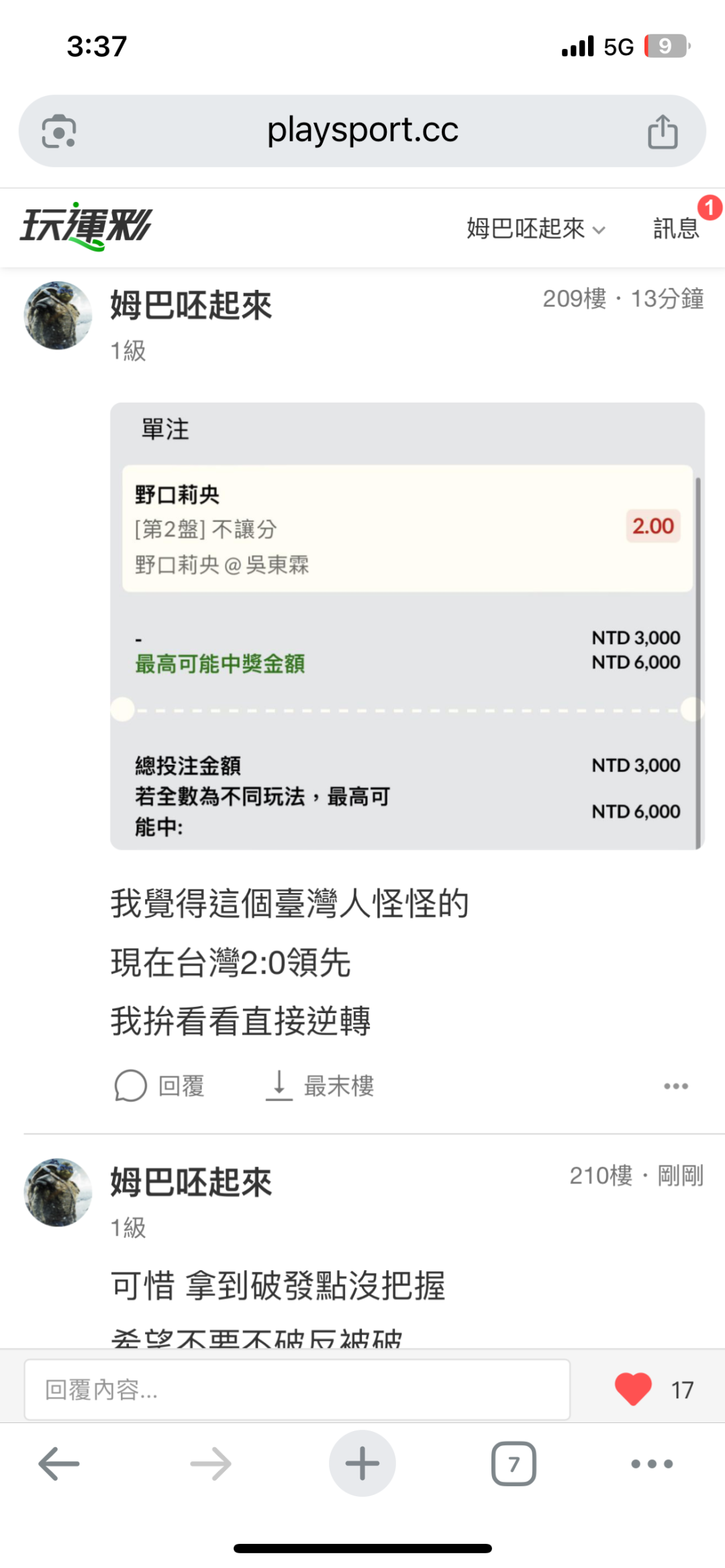725x1568 pixels.
Task: Open a new tab with plus button
Action: (x=362, y=1464)
